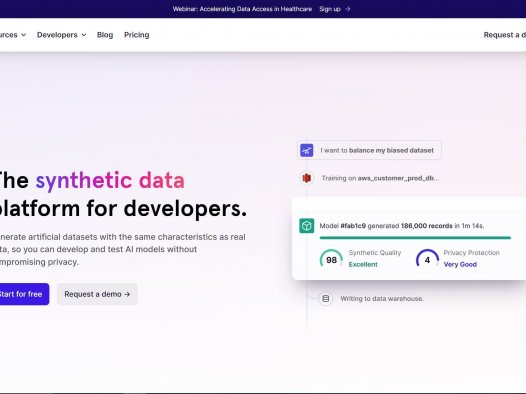Expand the Resources chevron in navbar
The width and height of the screenshot is (526, 394).
point(23,35)
